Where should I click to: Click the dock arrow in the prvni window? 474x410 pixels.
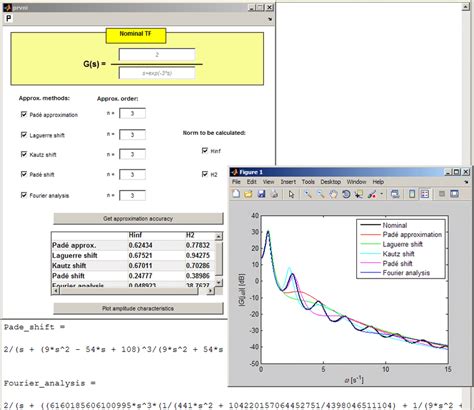point(270,19)
